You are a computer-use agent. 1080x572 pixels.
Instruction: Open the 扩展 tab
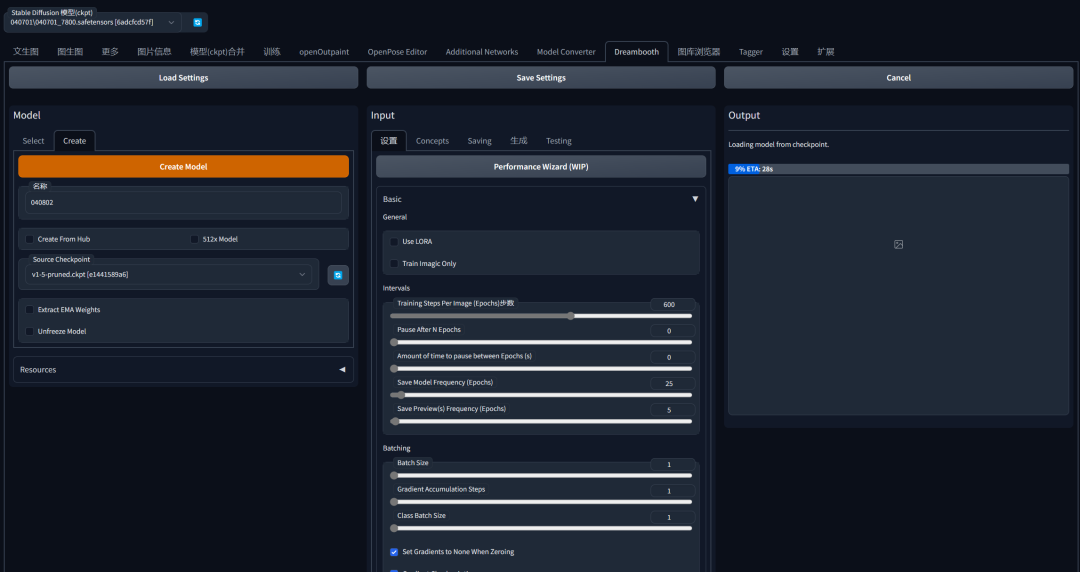tap(825, 52)
